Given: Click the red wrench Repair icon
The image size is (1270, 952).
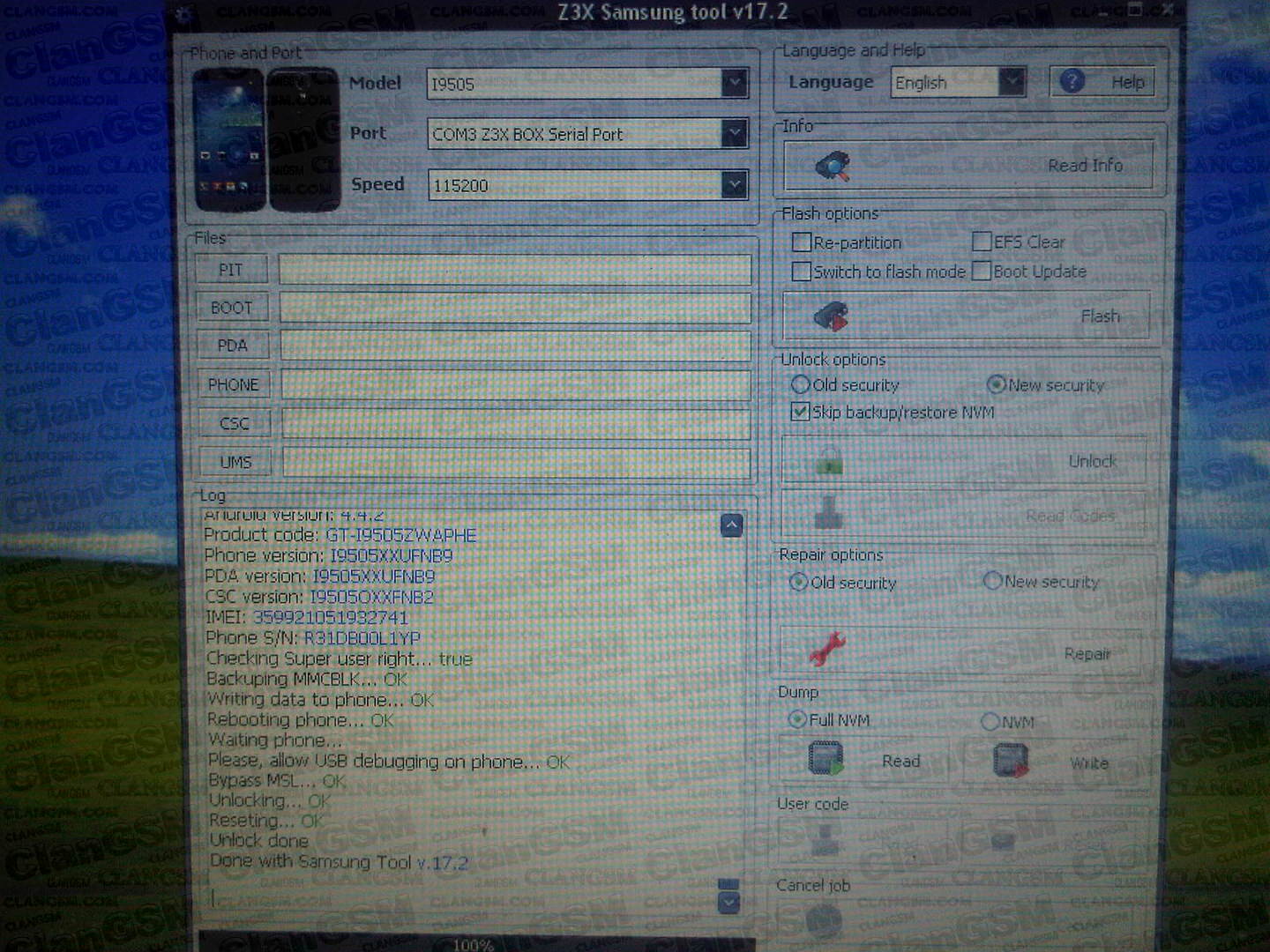Looking at the screenshot, I should point(827,649).
